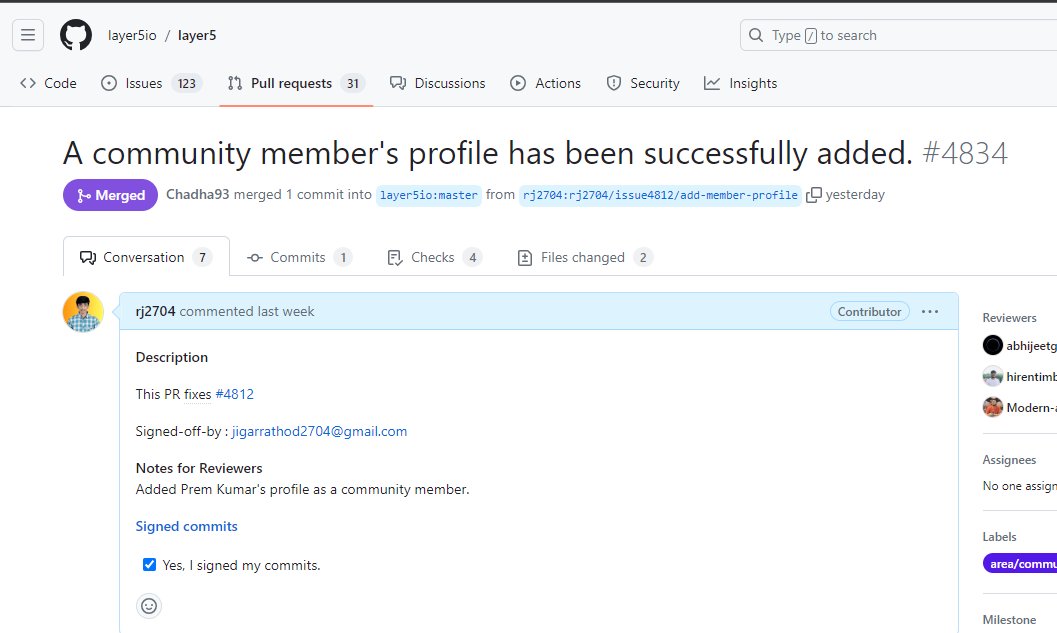
Task: Focus the 'Type / to search' field
Action: tap(898, 35)
